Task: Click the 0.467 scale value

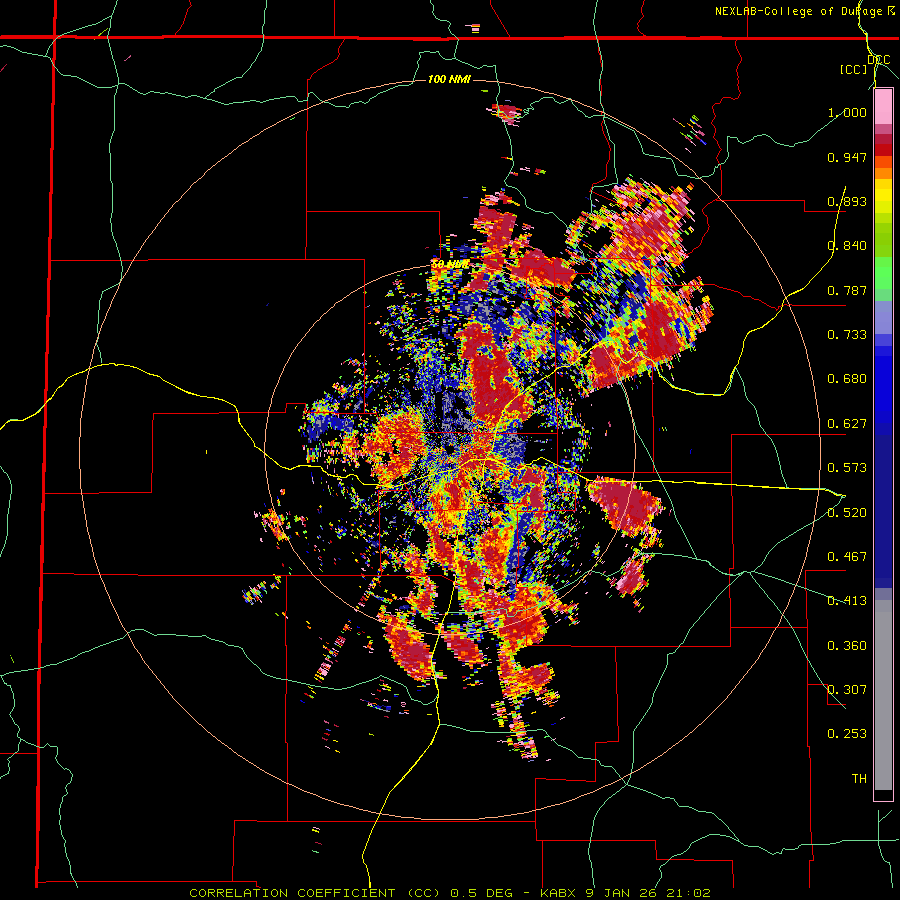Action: (x=847, y=557)
